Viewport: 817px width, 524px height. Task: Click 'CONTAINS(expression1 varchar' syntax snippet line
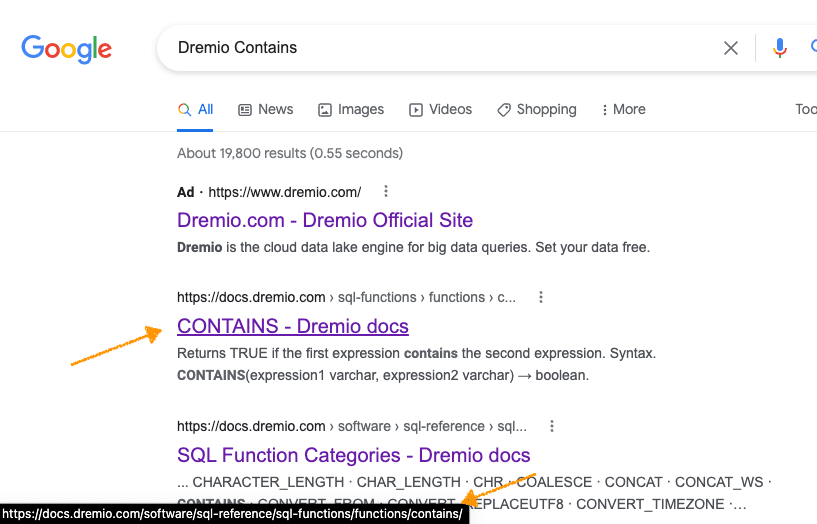point(383,375)
